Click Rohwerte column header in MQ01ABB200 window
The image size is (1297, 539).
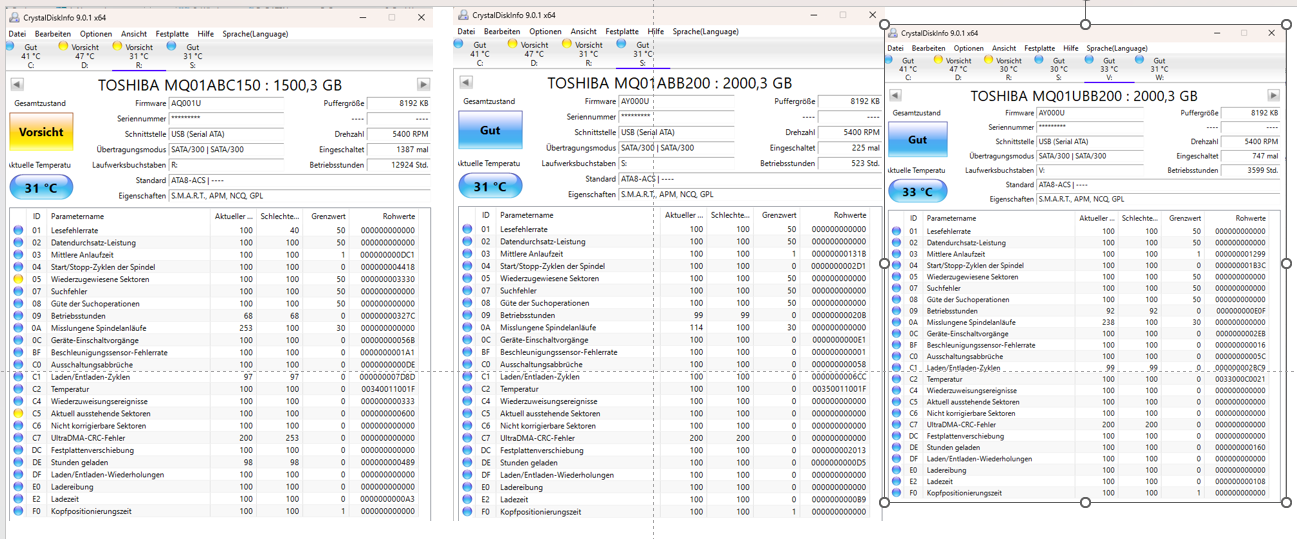tap(837, 216)
